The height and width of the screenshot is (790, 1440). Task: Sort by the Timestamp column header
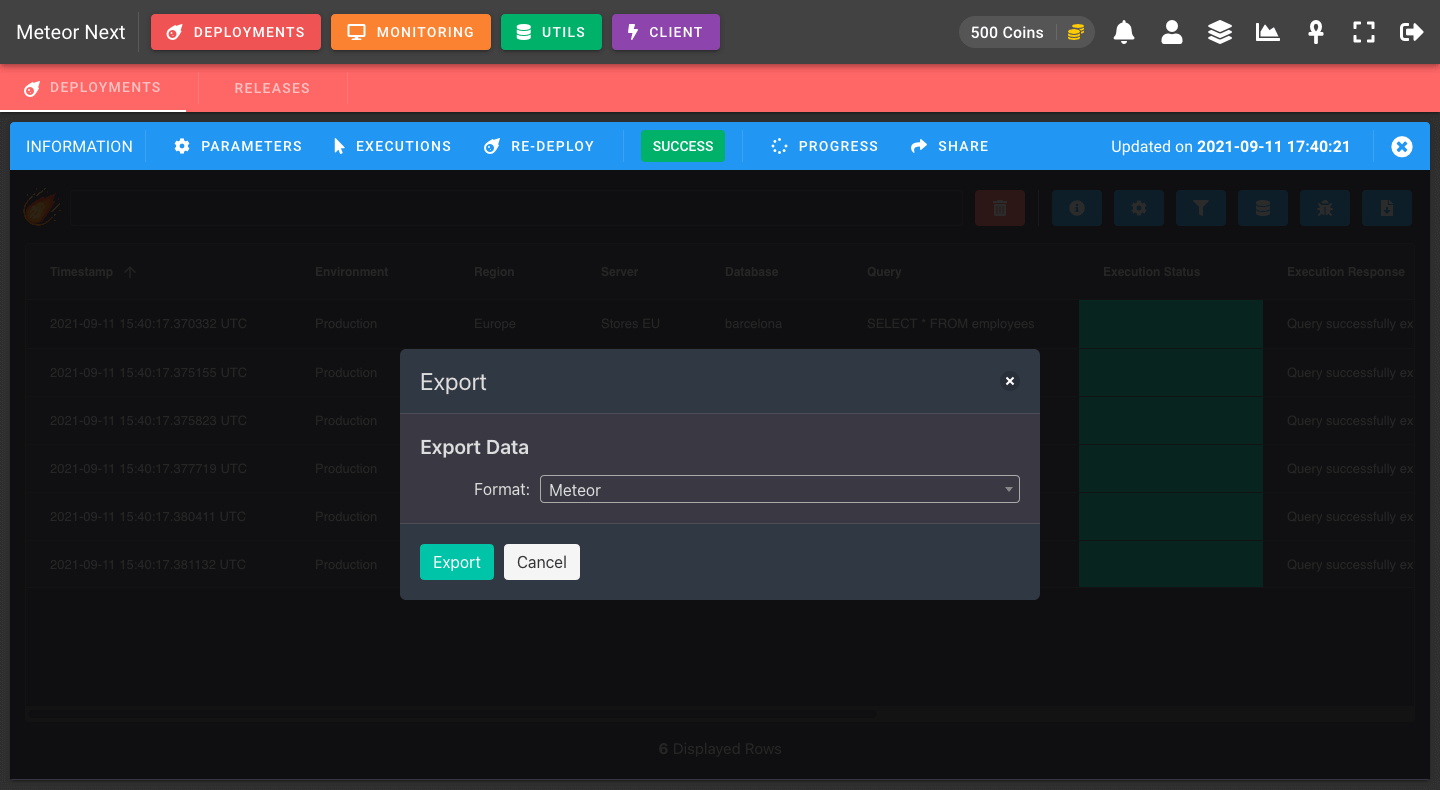(x=82, y=272)
